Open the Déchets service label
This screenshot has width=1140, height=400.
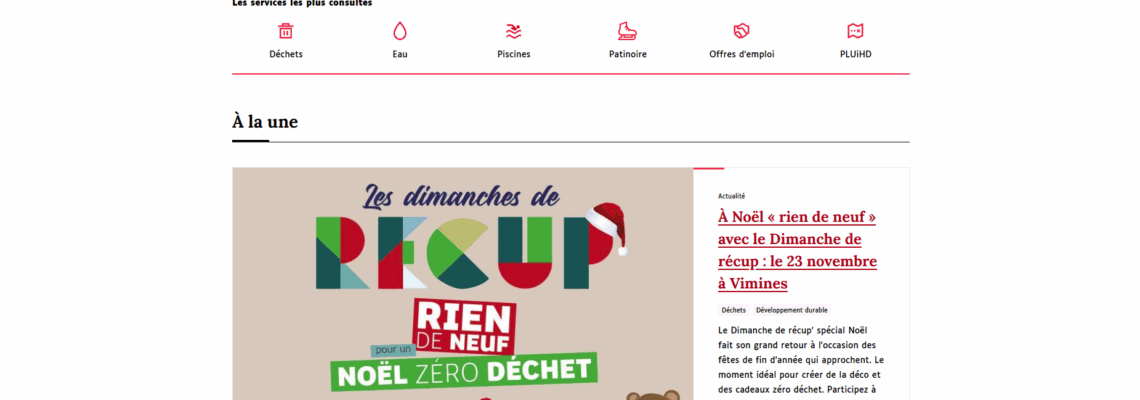[286, 54]
